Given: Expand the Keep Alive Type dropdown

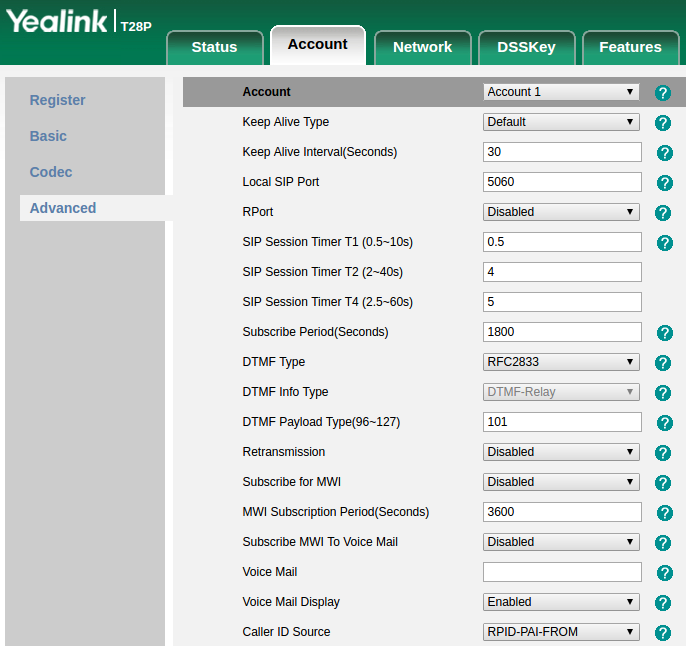Looking at the screenshot, I should point(561,122).
